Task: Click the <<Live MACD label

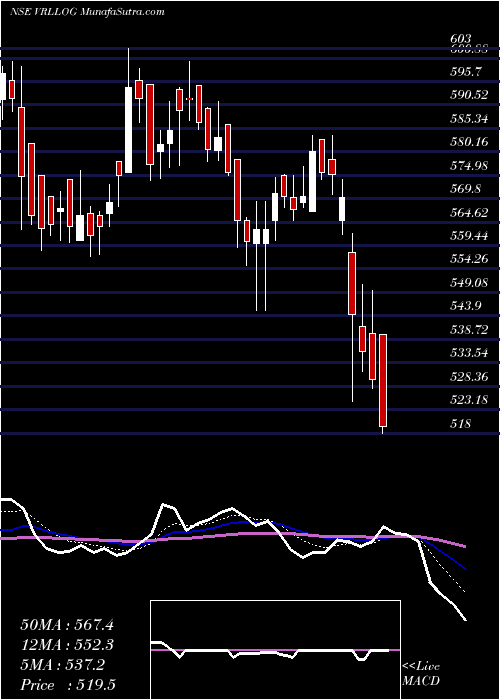Action: [x=421, y=673]
